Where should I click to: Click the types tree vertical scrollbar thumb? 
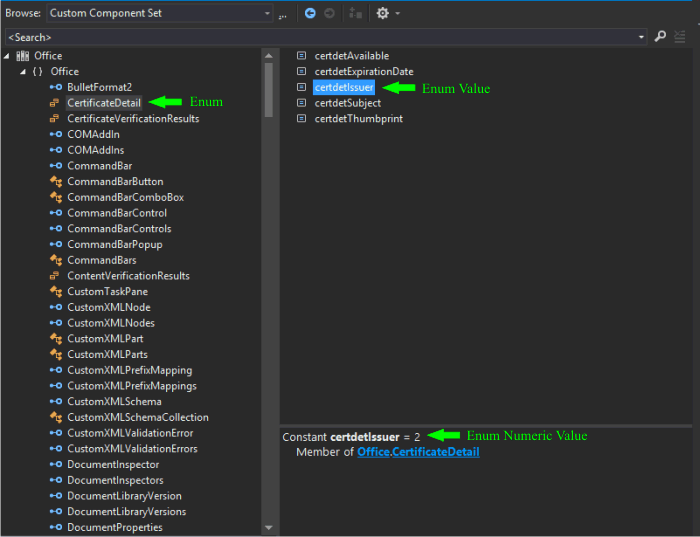pos(268,90)
